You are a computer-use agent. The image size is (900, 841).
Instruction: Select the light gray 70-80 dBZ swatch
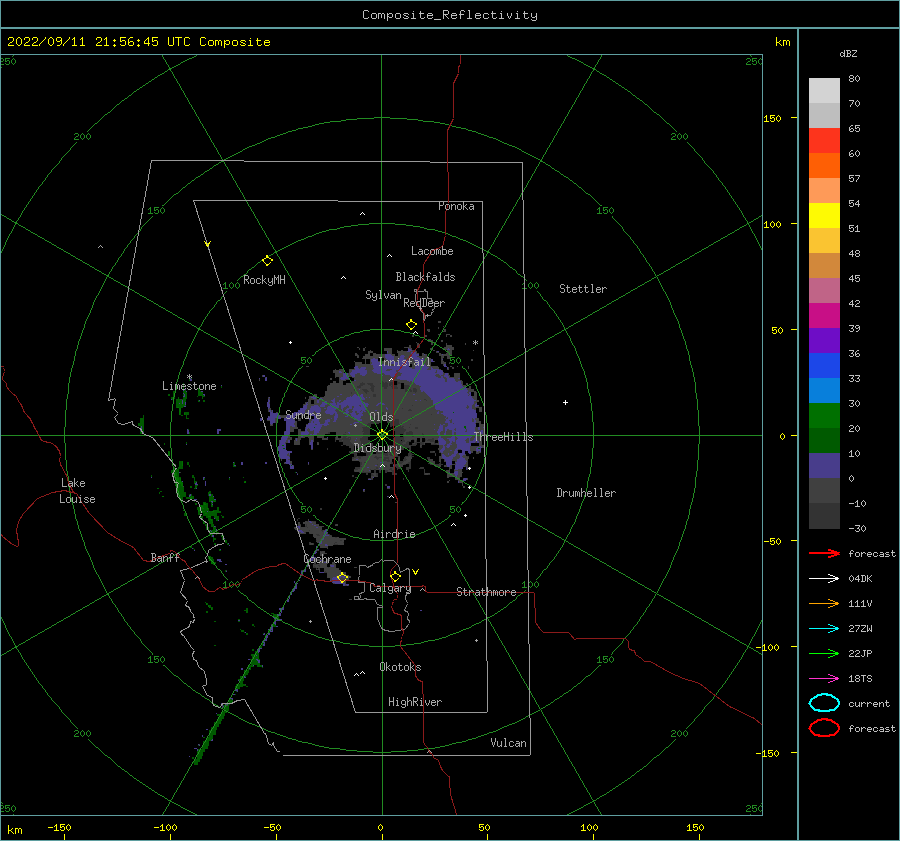pos(824,90)
